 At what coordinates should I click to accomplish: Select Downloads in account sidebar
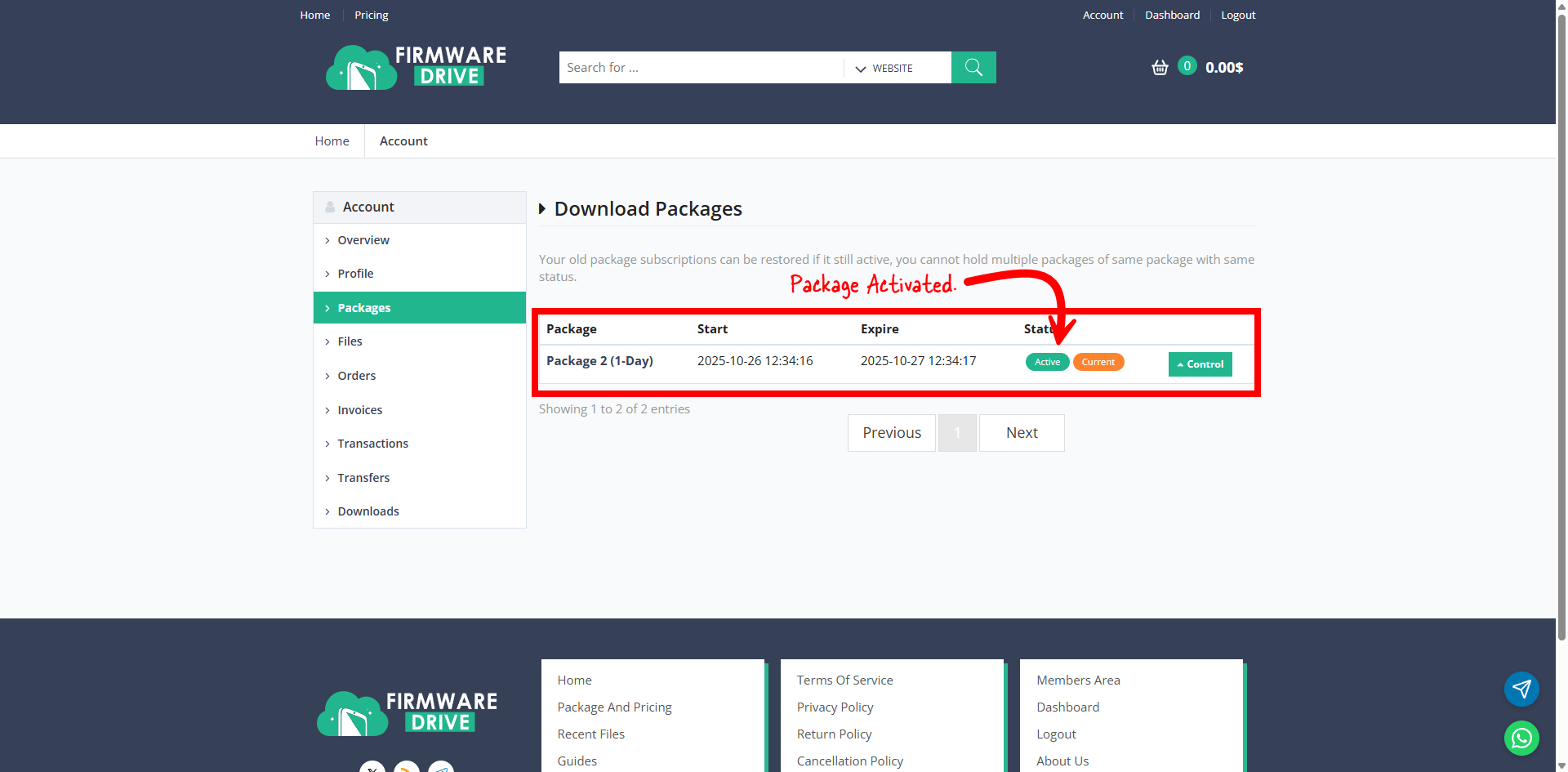(x=368, y=511)
